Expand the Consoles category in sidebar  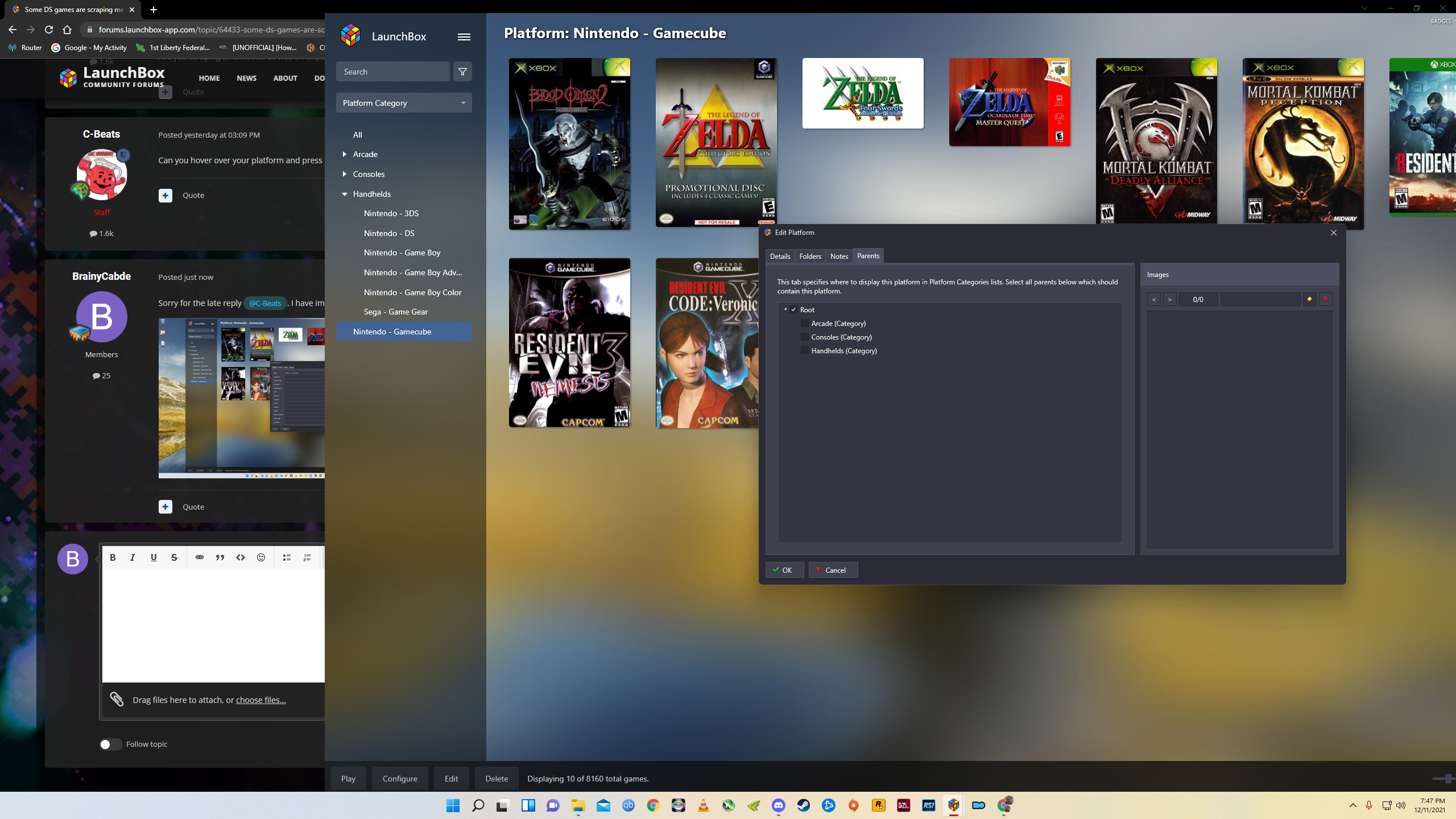pyautogui.click(x=345, y=174)
